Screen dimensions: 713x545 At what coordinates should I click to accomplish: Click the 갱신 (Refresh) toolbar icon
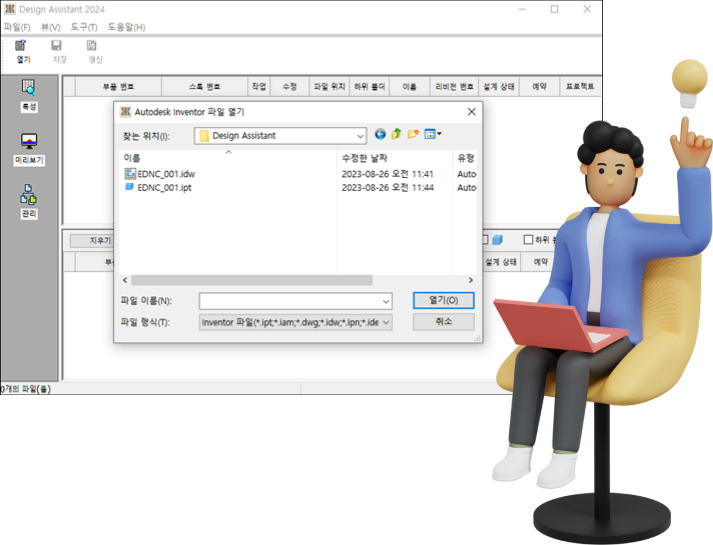pyautogui.click(x=93, y=47)
